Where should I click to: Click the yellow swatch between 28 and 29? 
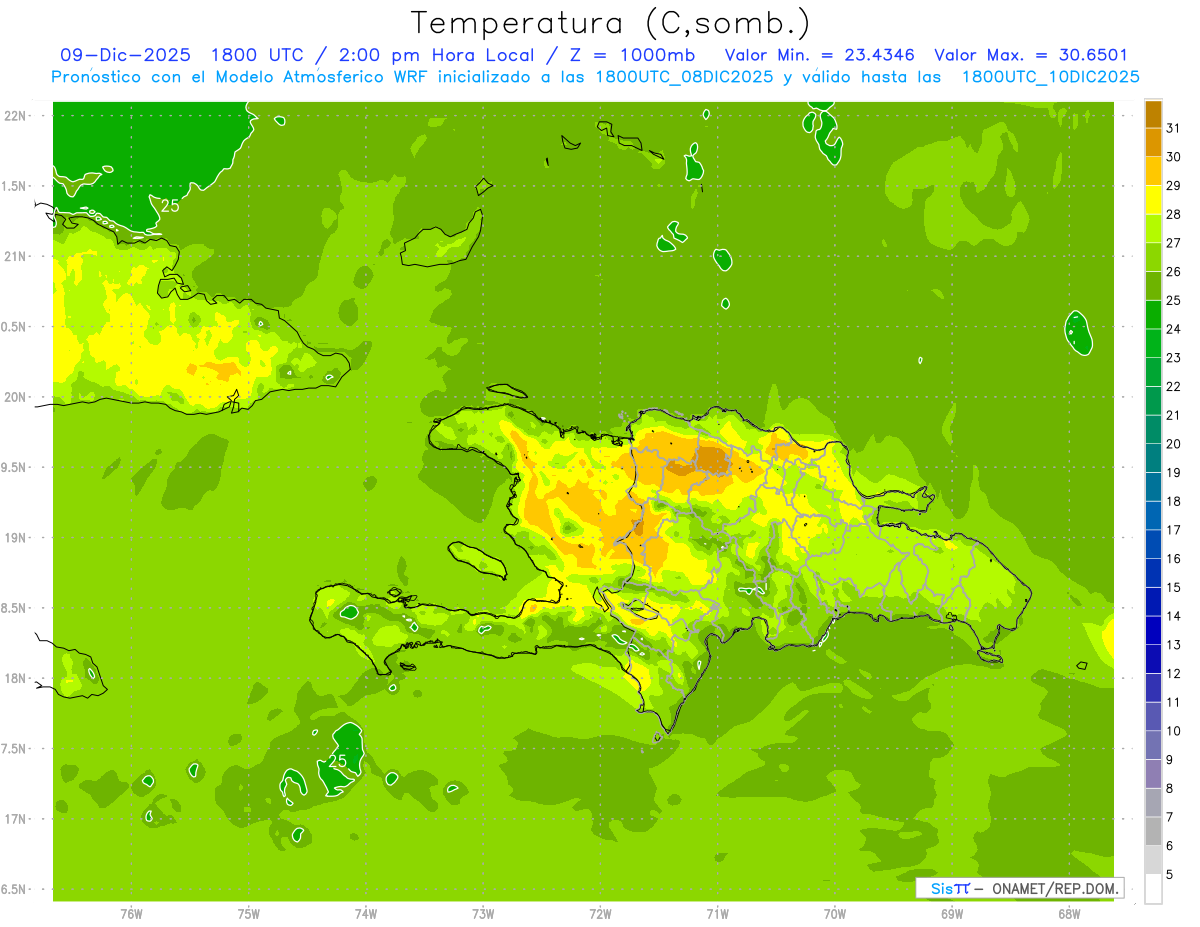1153,199
